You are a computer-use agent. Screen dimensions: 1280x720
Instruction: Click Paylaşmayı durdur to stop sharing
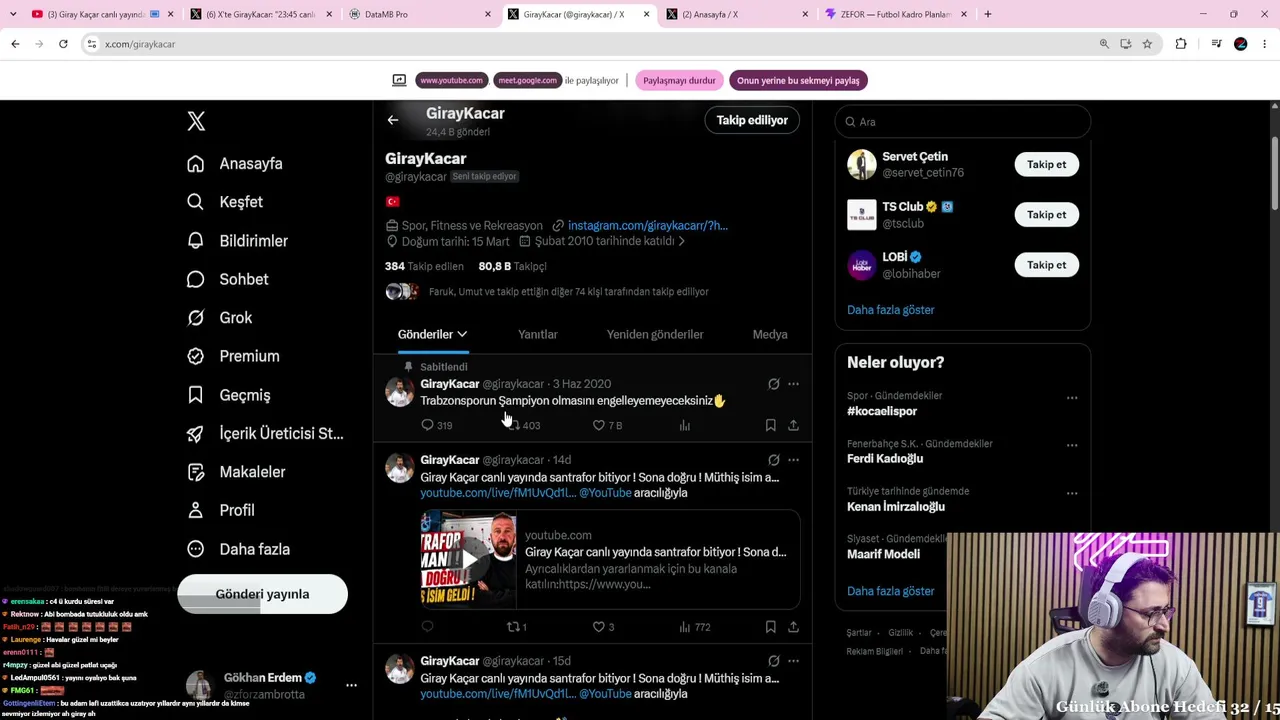point(679,80)
